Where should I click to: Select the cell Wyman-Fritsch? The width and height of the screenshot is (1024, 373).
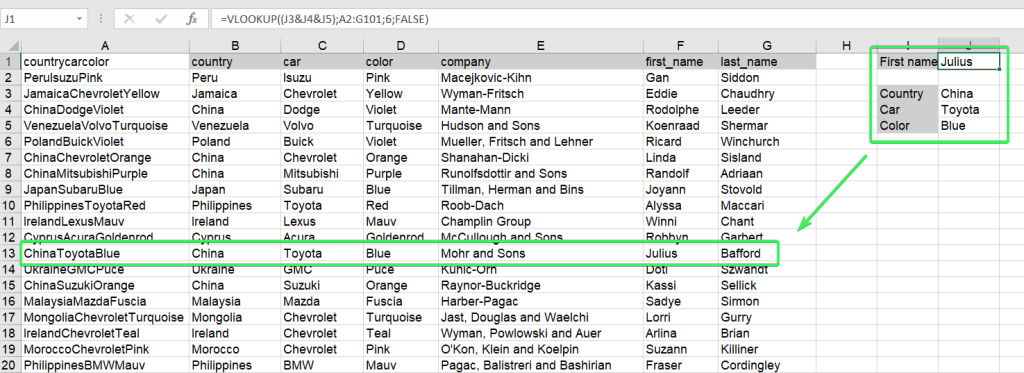click(x=541, y=93)
